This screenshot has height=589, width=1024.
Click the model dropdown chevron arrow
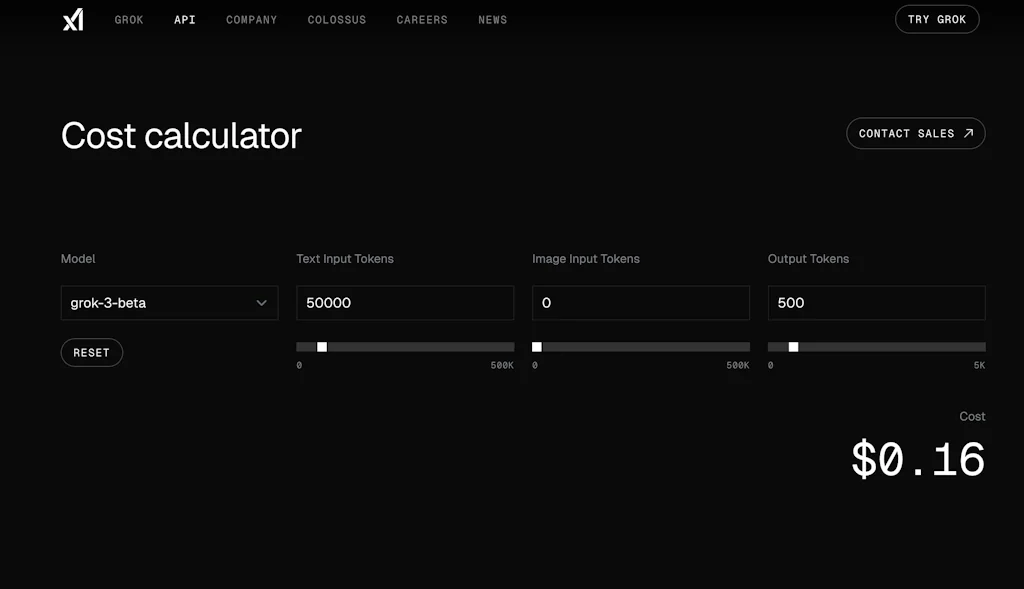tap(262, 303)
